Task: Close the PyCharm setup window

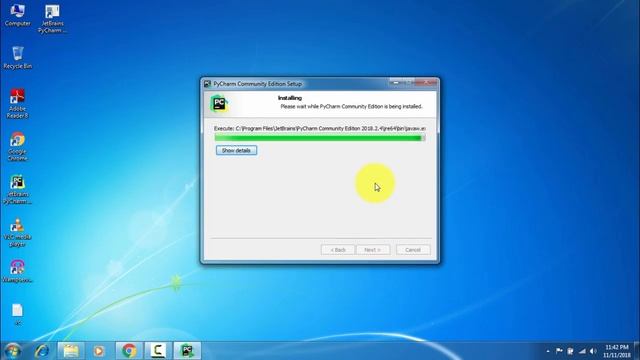Action: coord(427,82)
